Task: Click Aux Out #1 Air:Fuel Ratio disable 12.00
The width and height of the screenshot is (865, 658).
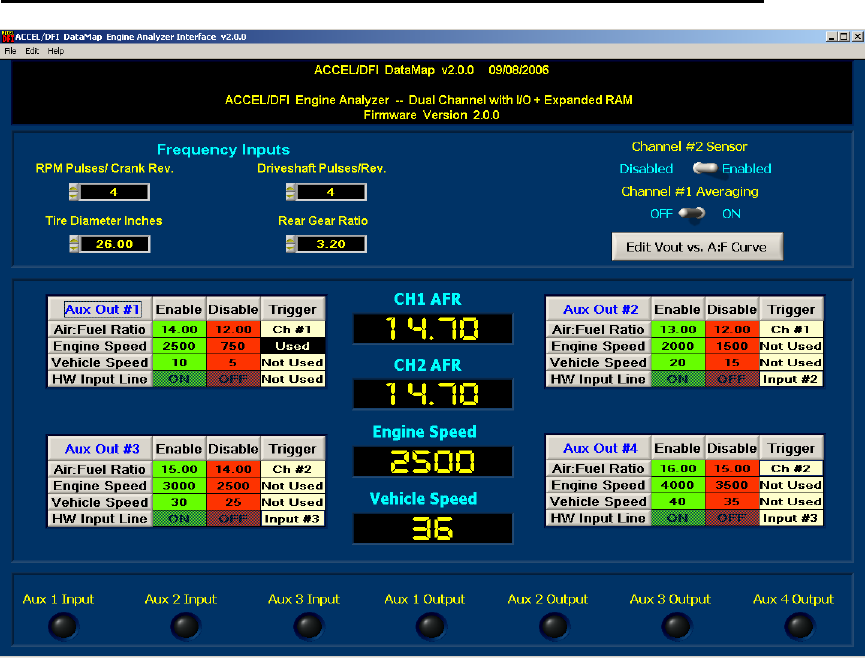Action: [233, 329]
